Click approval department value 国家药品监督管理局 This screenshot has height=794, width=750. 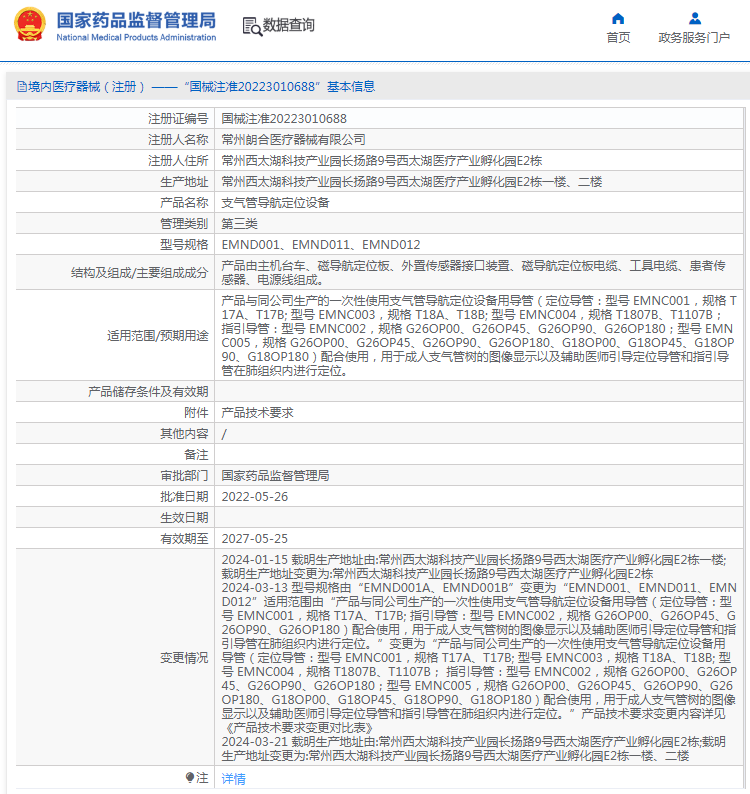(x=275, y=475)
